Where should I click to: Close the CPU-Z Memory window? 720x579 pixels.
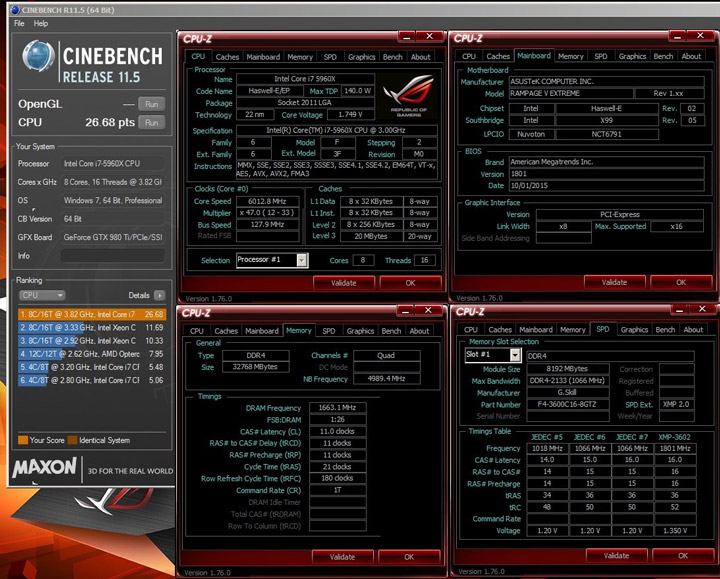pos(428,311)
